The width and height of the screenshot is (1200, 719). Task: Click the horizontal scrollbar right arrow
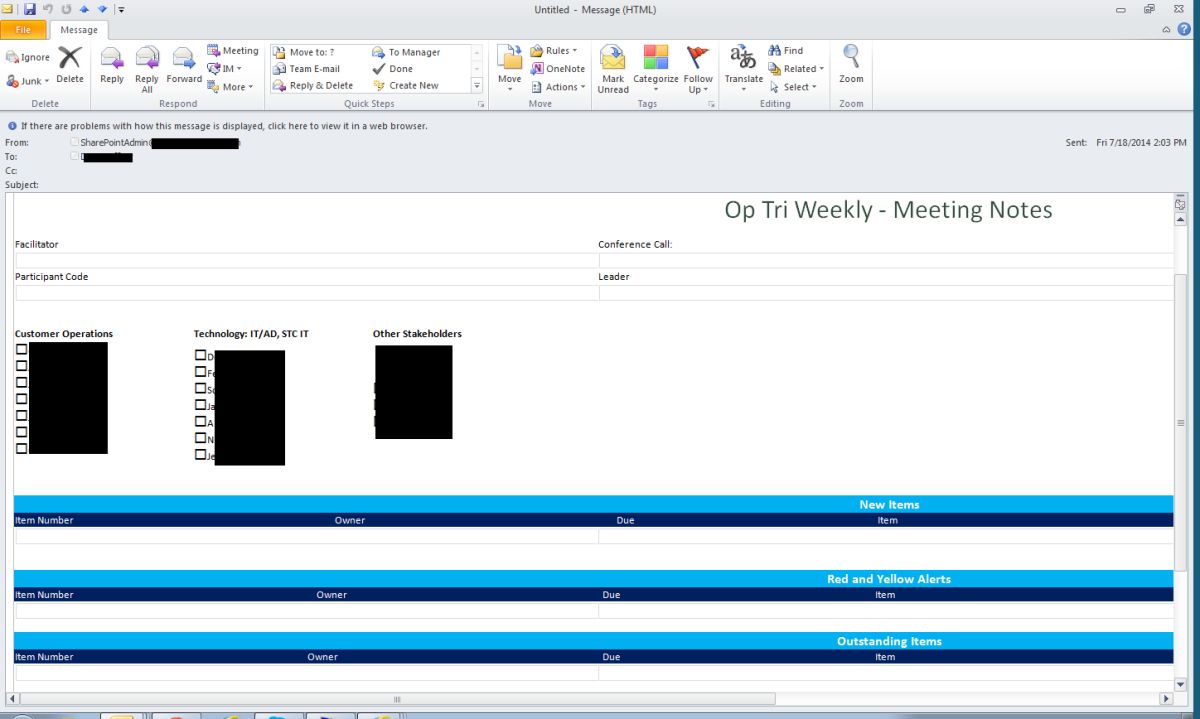pos(1166,699)
